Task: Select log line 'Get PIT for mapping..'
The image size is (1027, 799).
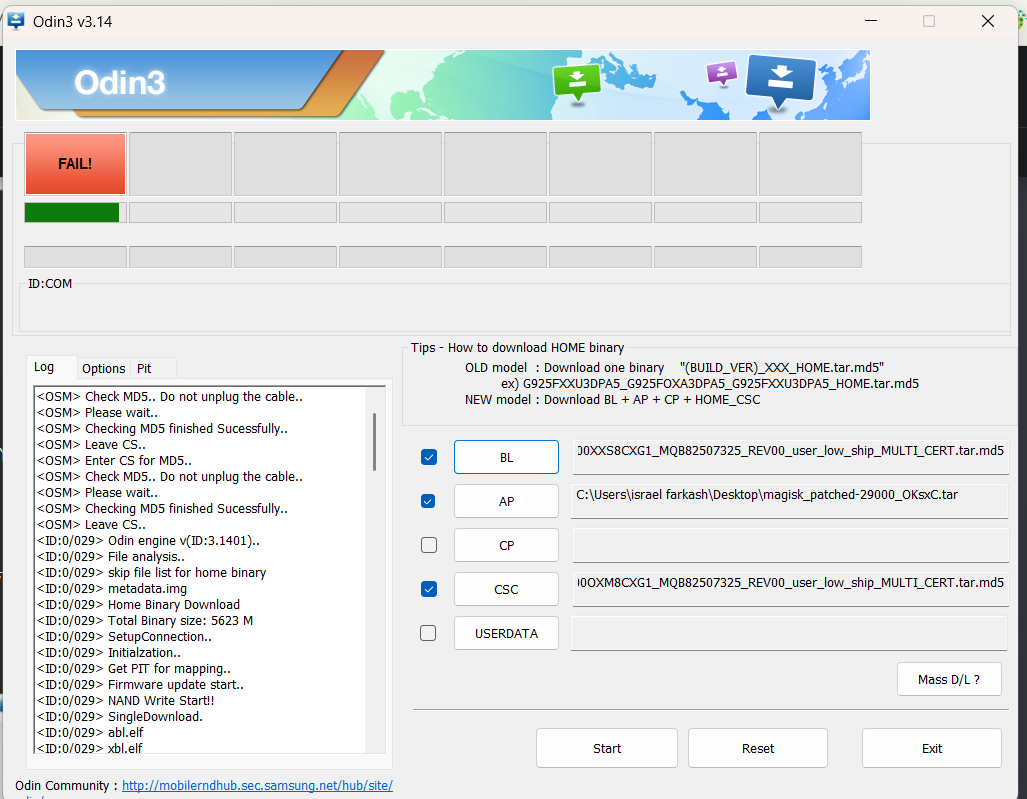Action: coord(134,668)
